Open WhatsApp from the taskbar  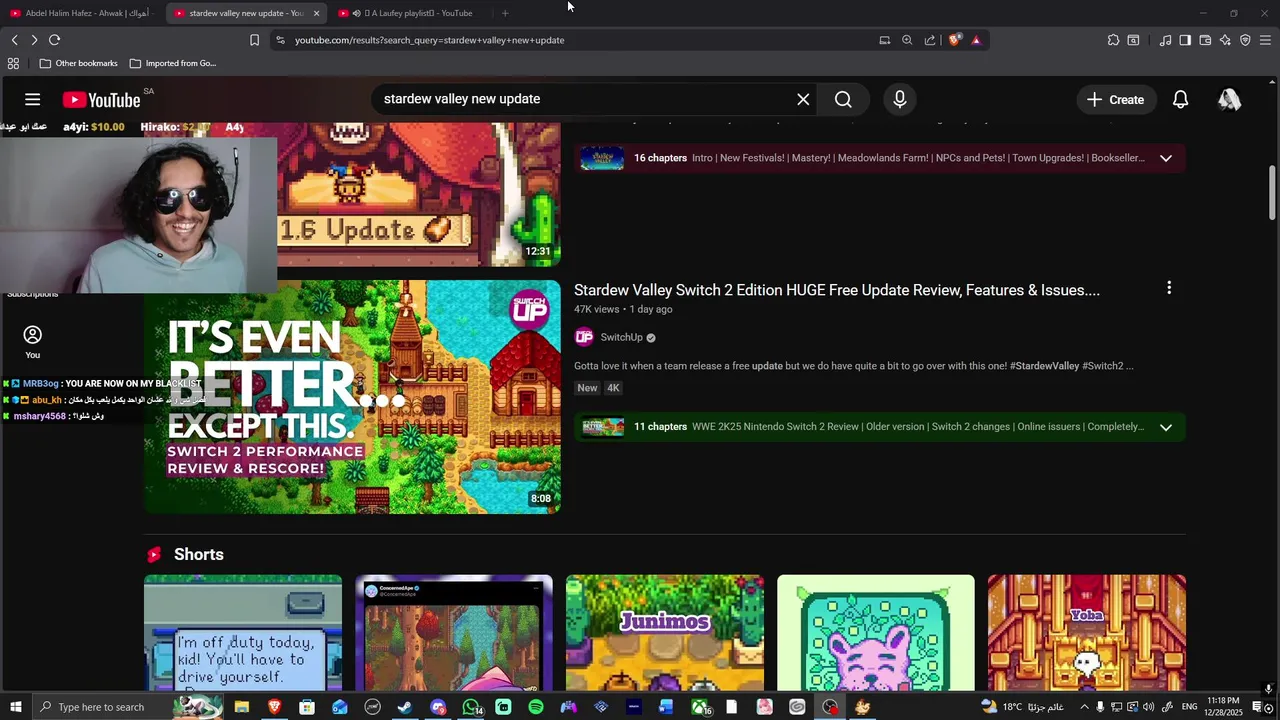click(471, 707)
